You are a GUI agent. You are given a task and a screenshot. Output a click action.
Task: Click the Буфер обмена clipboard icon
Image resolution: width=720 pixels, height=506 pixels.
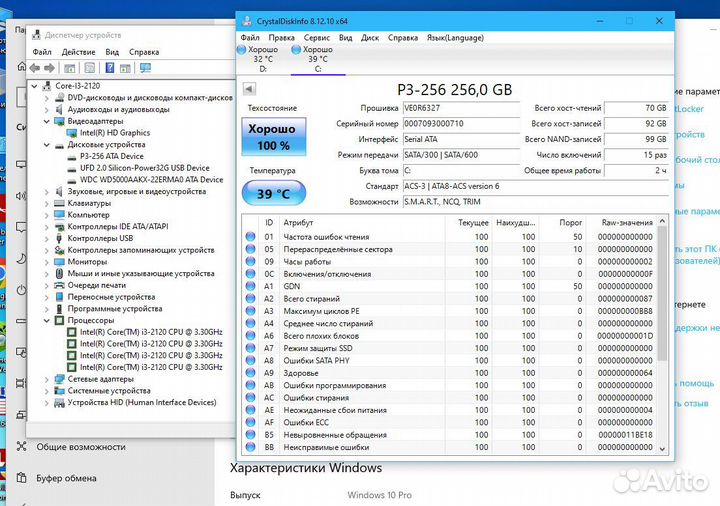click(21, 478)
